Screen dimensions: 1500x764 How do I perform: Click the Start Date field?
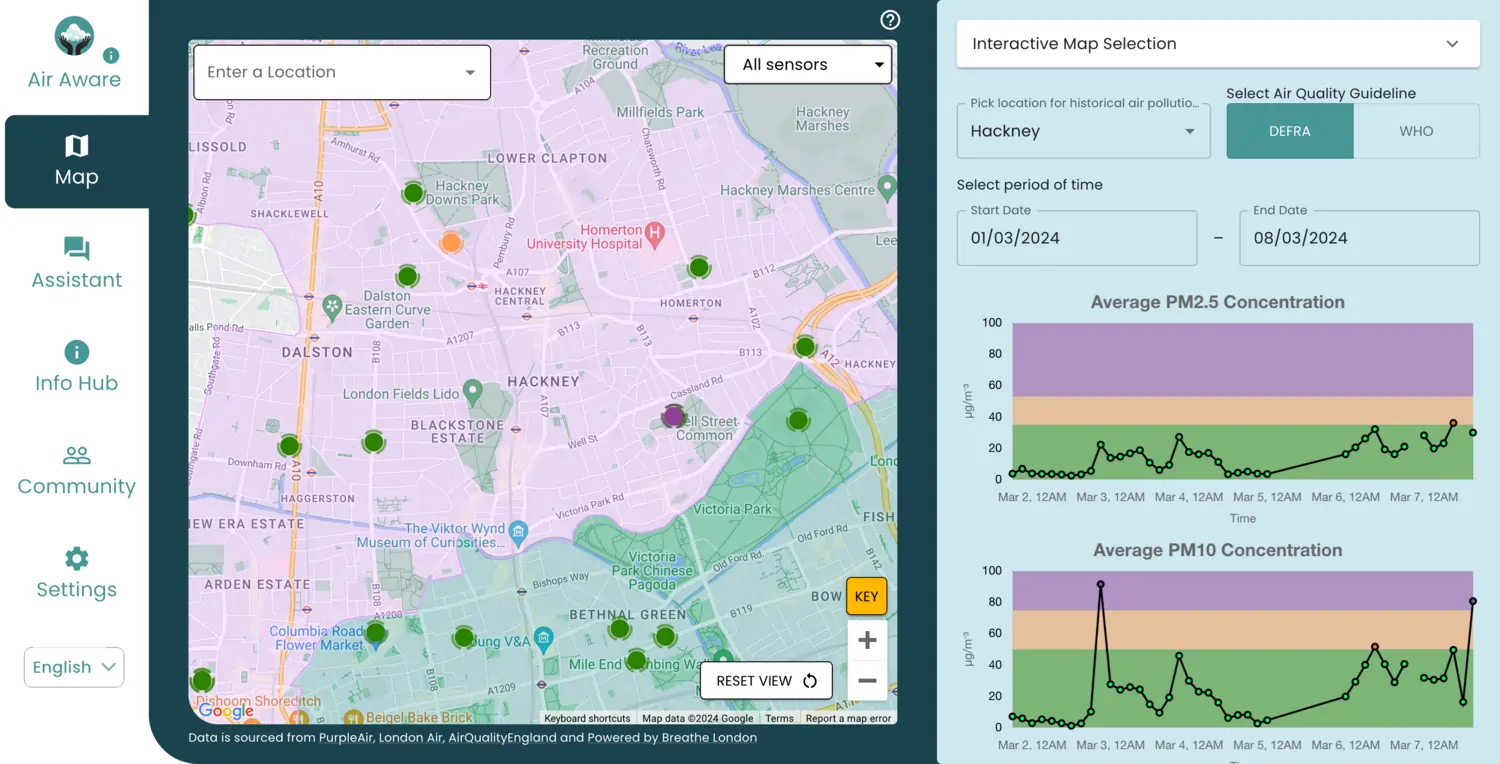[1076, 238]
